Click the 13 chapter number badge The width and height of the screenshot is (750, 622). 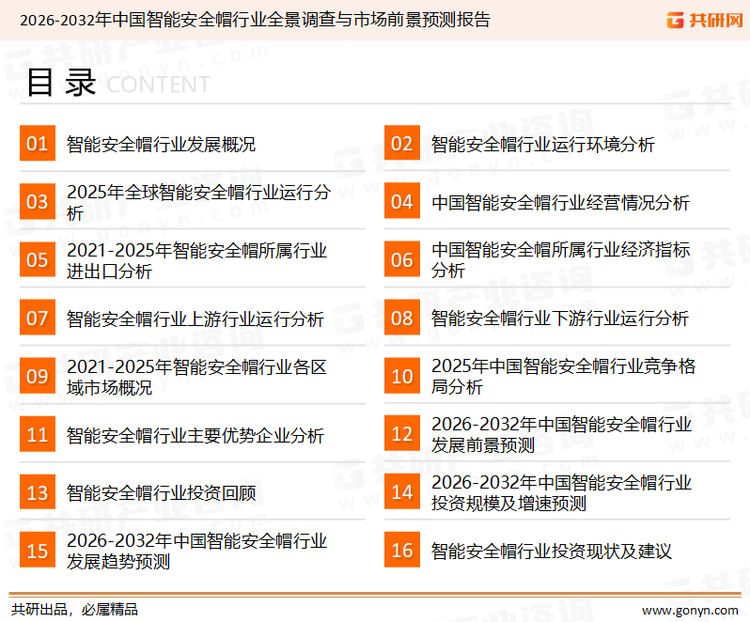pyautogui.click(x=37, y=493)
